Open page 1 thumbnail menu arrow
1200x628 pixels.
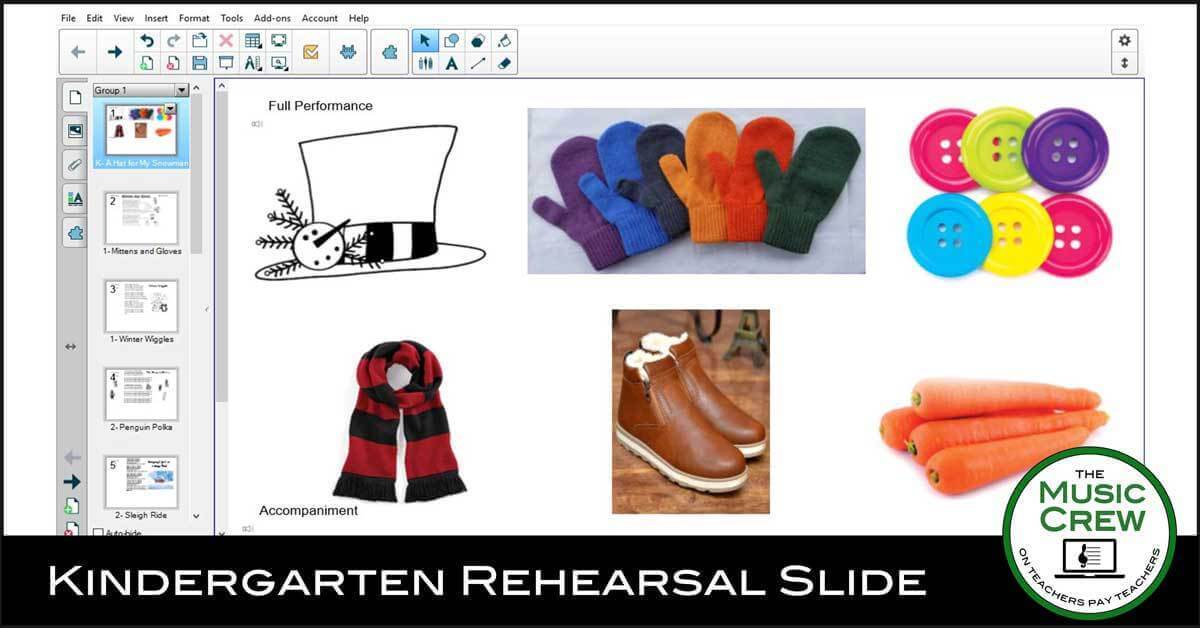click(x=170, y=108)
